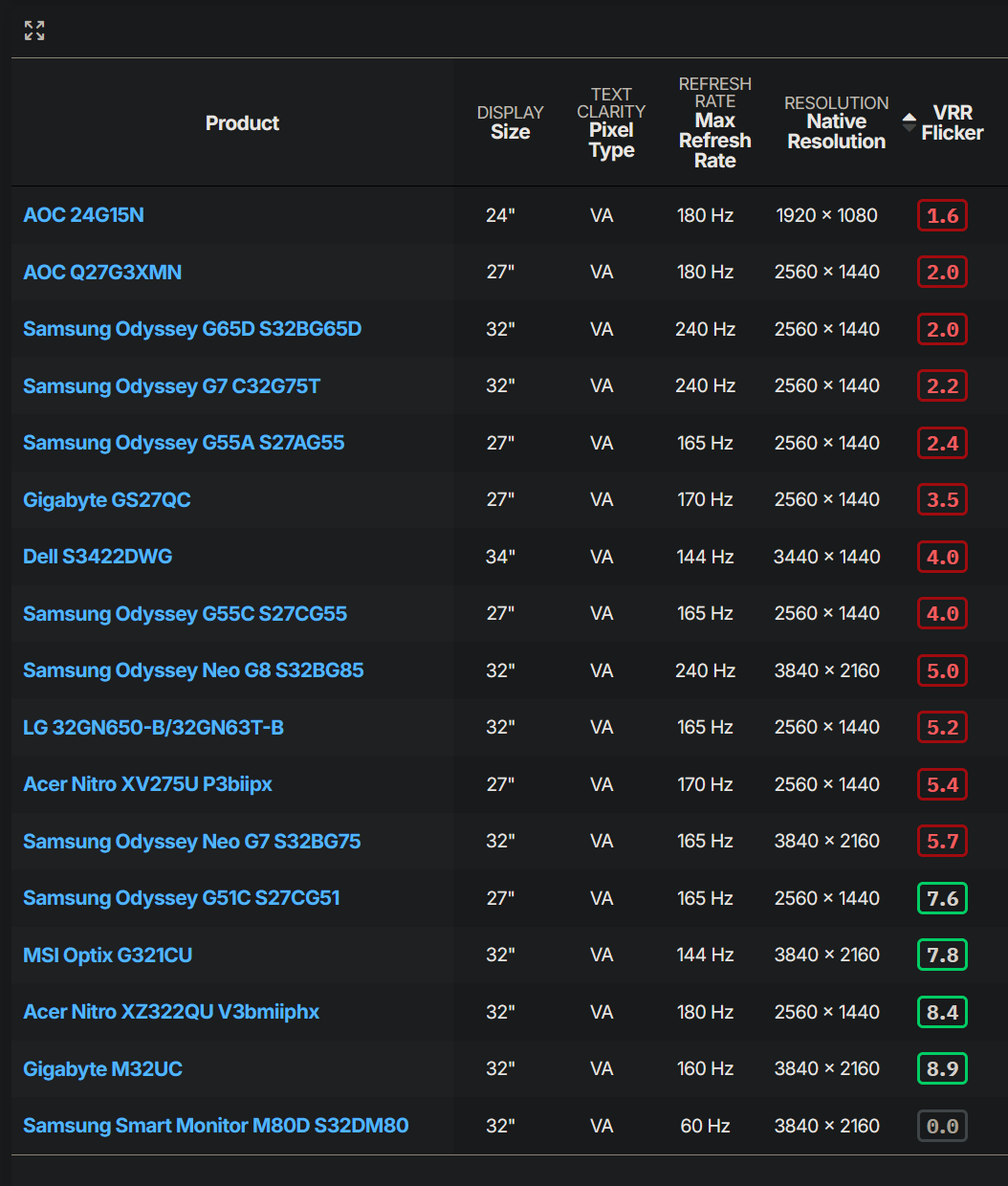Click the gray 0.0 score badge
Viewport: 1008px width, 1186px height.
(x=942, y=1126)
